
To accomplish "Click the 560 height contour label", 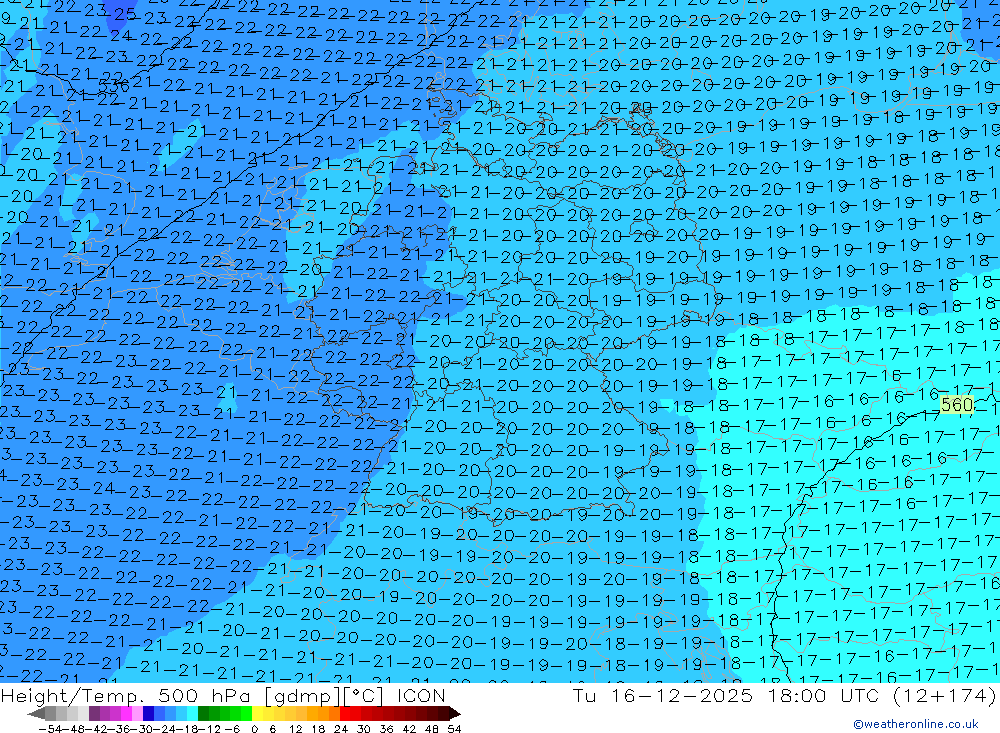I will click(957, 405).
